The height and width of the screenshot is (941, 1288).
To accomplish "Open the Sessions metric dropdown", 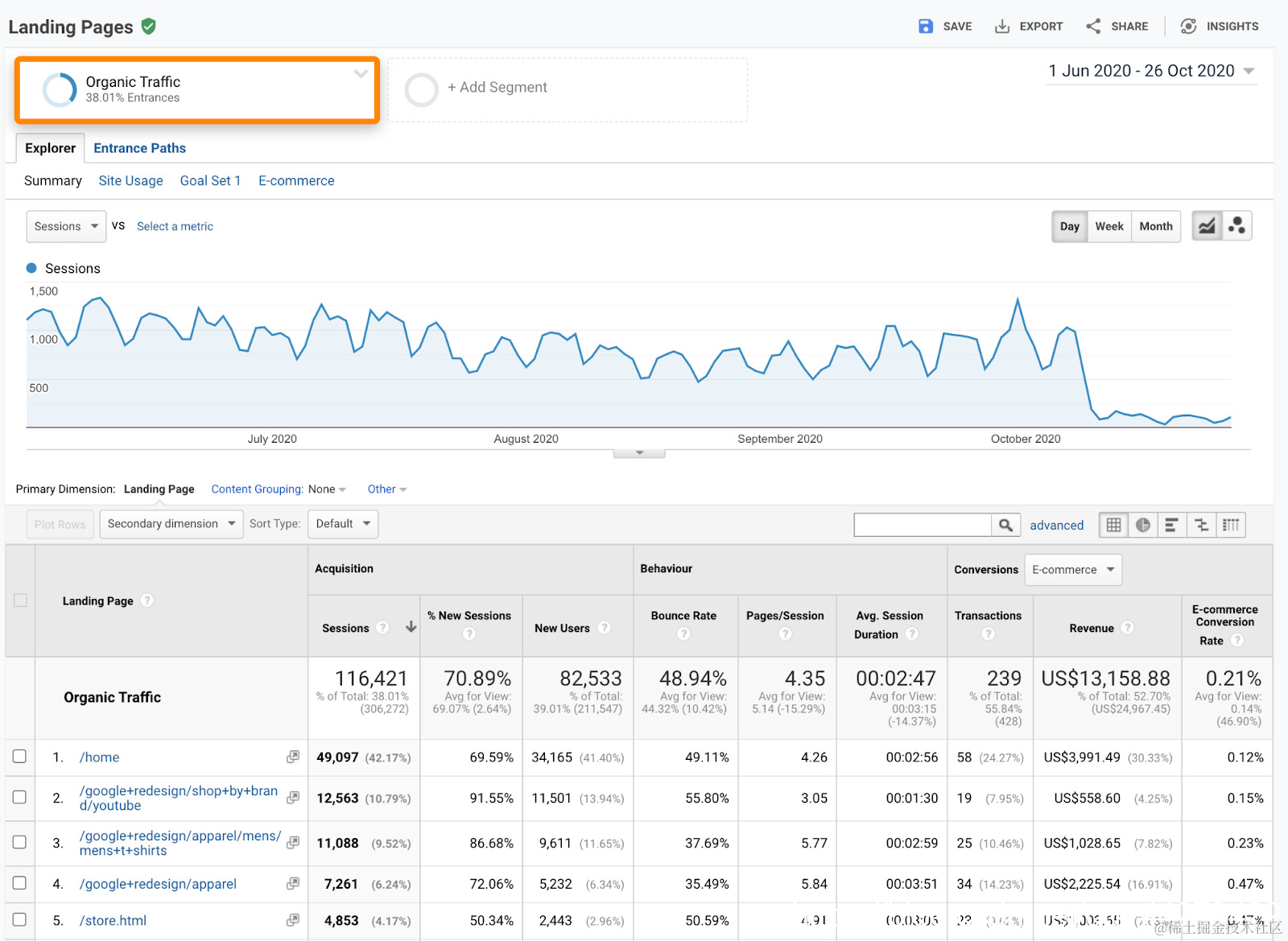I will pyautogui.click(x=66, y=226).
